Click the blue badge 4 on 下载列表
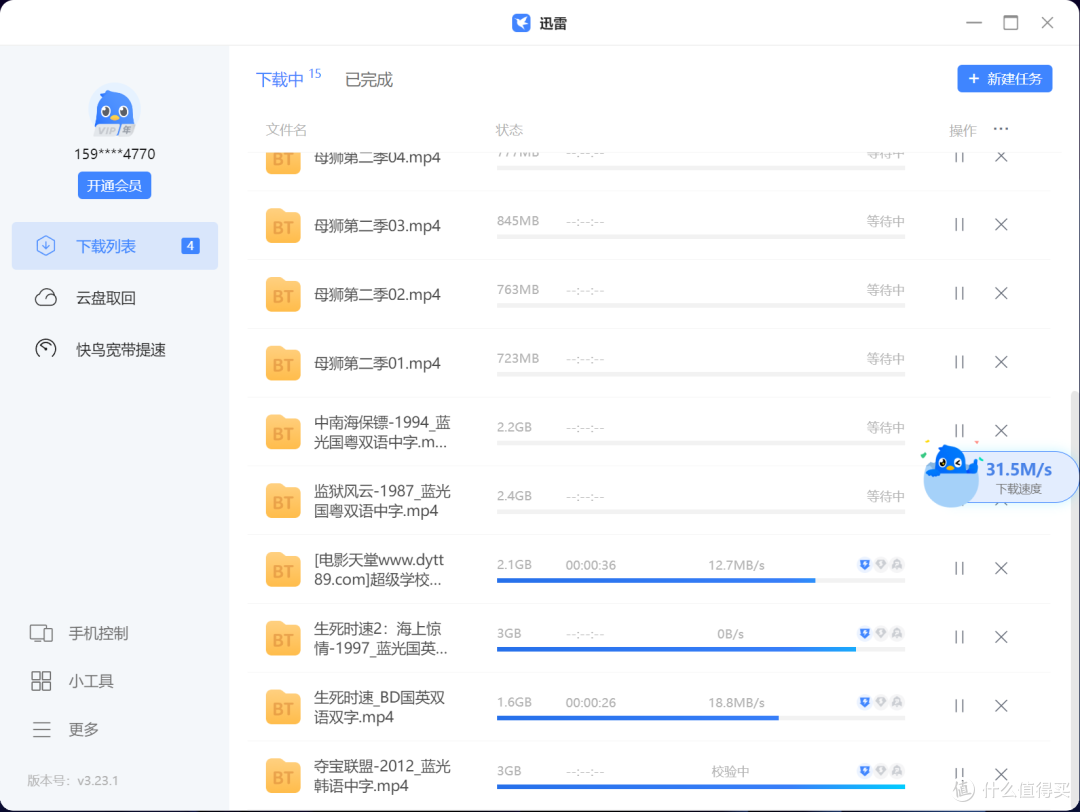Screen dimensions: 1080x812 [190, 246]
